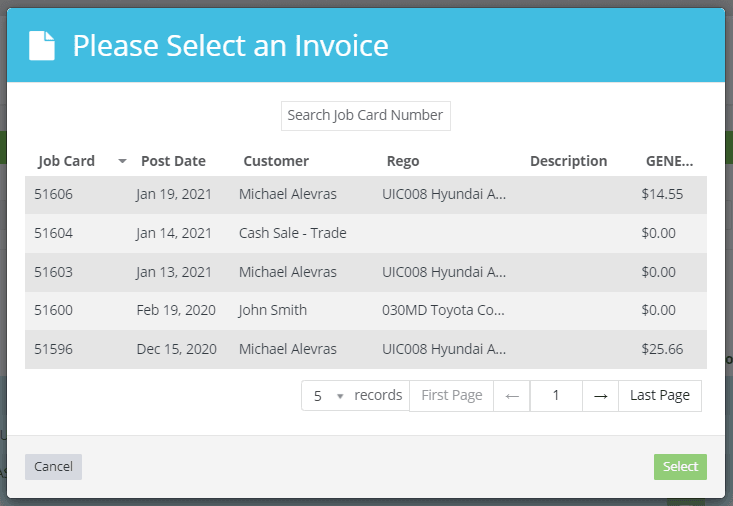Viewport: 733px width, 506px height.
Task: Click the John Smith customer cell
Action: (273, 310)
